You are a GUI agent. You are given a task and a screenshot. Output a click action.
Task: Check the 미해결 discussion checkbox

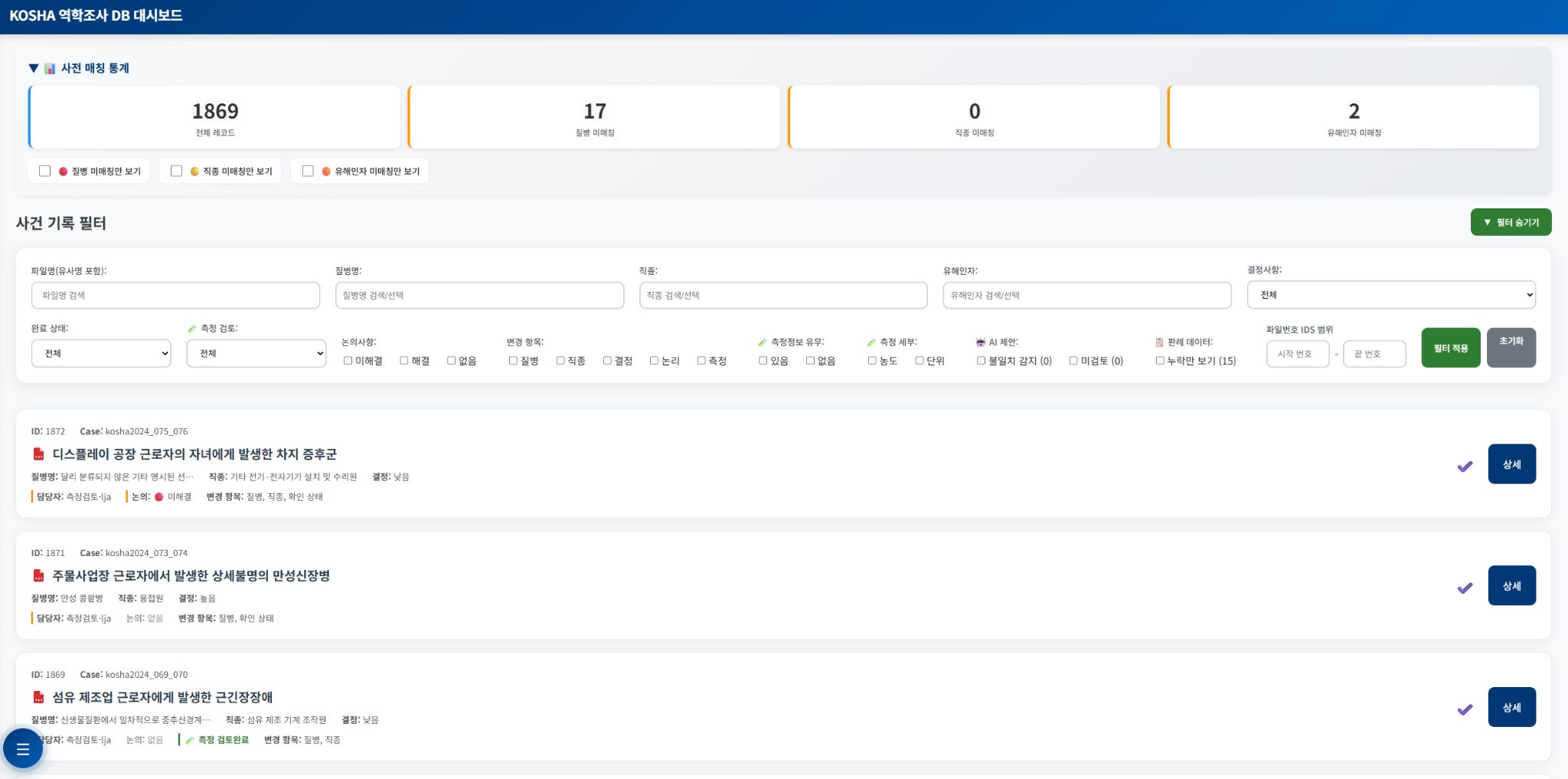pyautogui.click(x=348, y=361)
